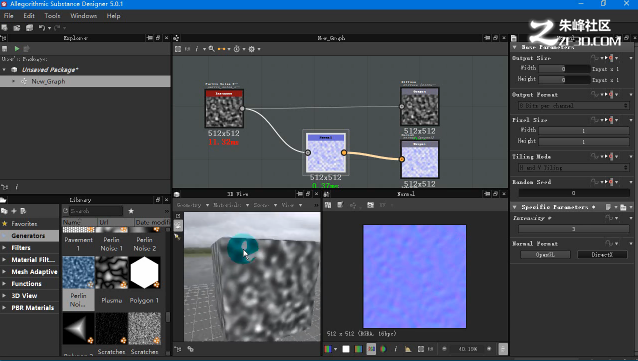Expand the New_Graph tree node
Image resolution: width=638 pixels, height=361 pixels.
13,81
